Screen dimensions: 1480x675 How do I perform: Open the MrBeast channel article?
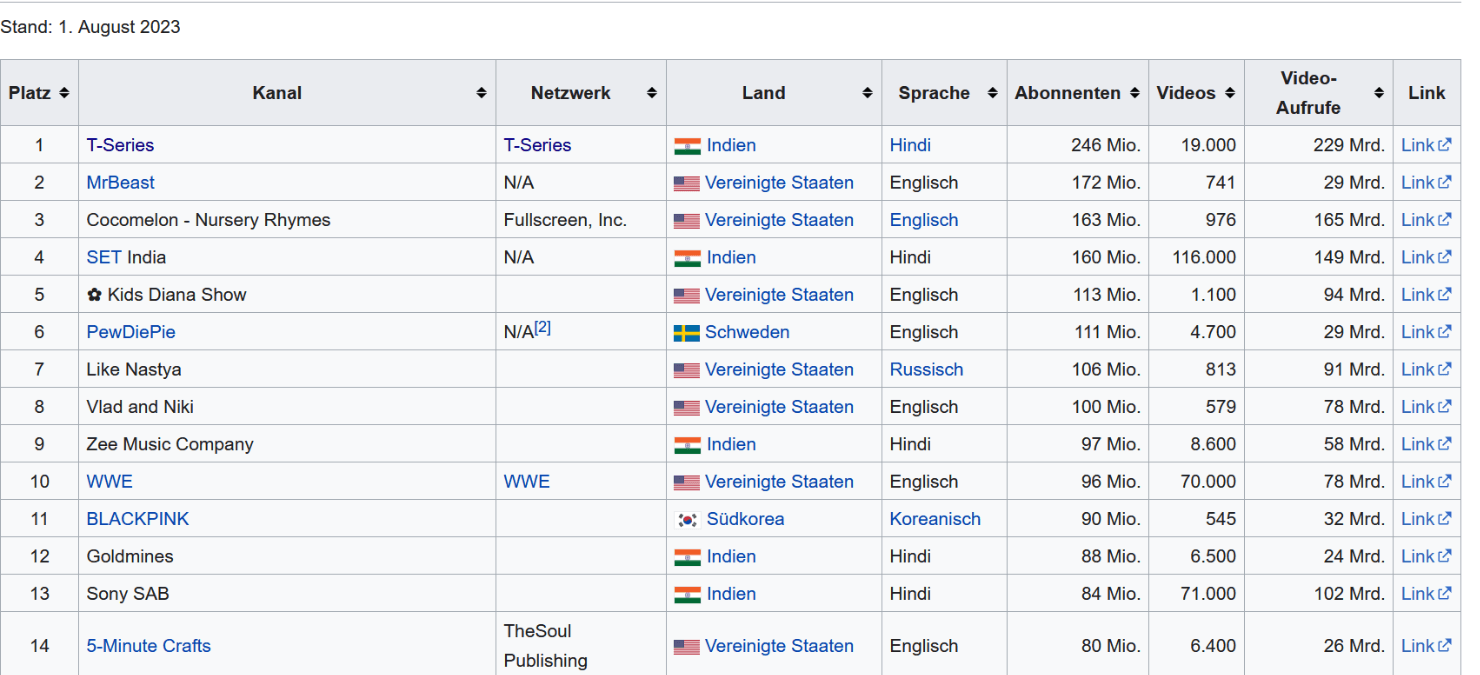pos(120,183)
